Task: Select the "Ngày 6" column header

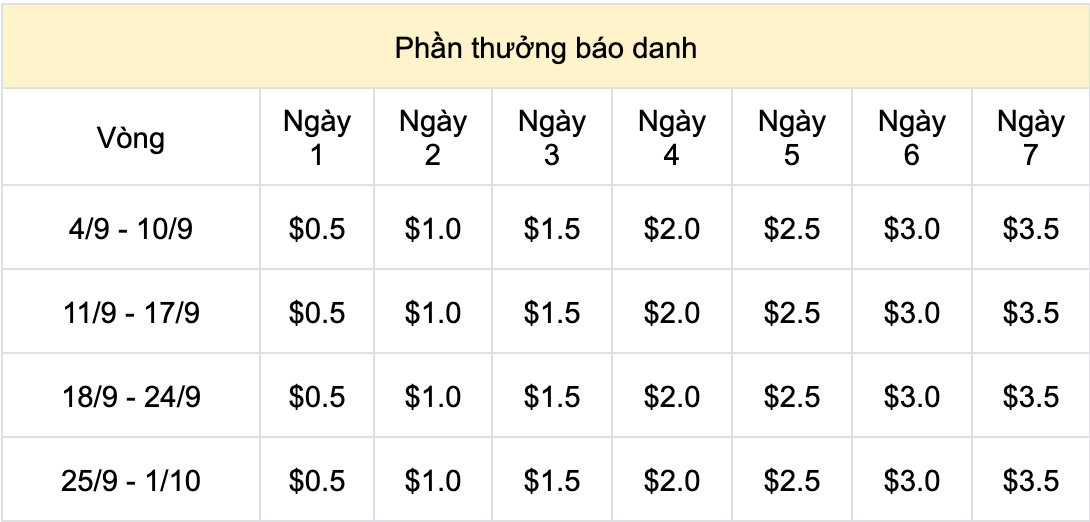Action: (x=911, y=138)
